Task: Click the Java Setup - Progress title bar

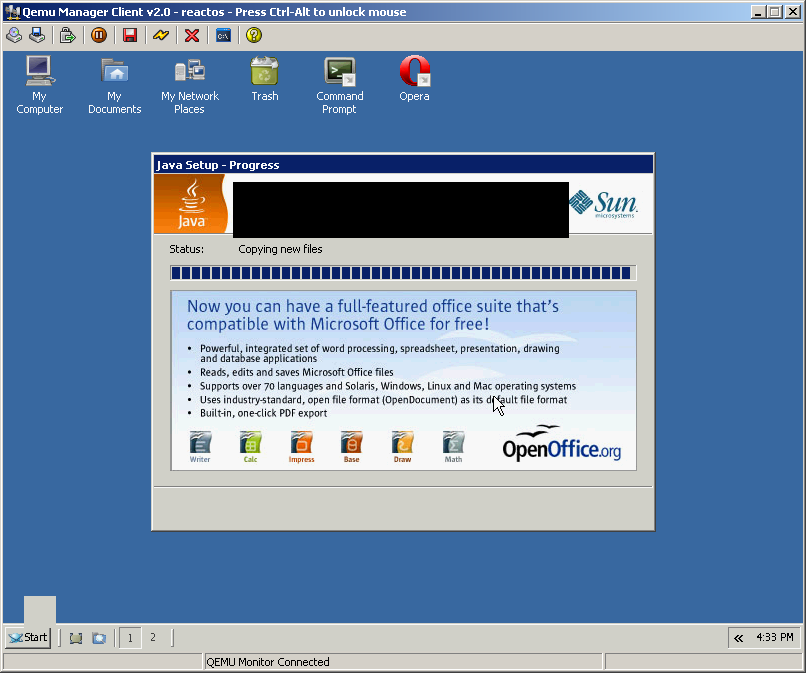Action: point(403,165)
